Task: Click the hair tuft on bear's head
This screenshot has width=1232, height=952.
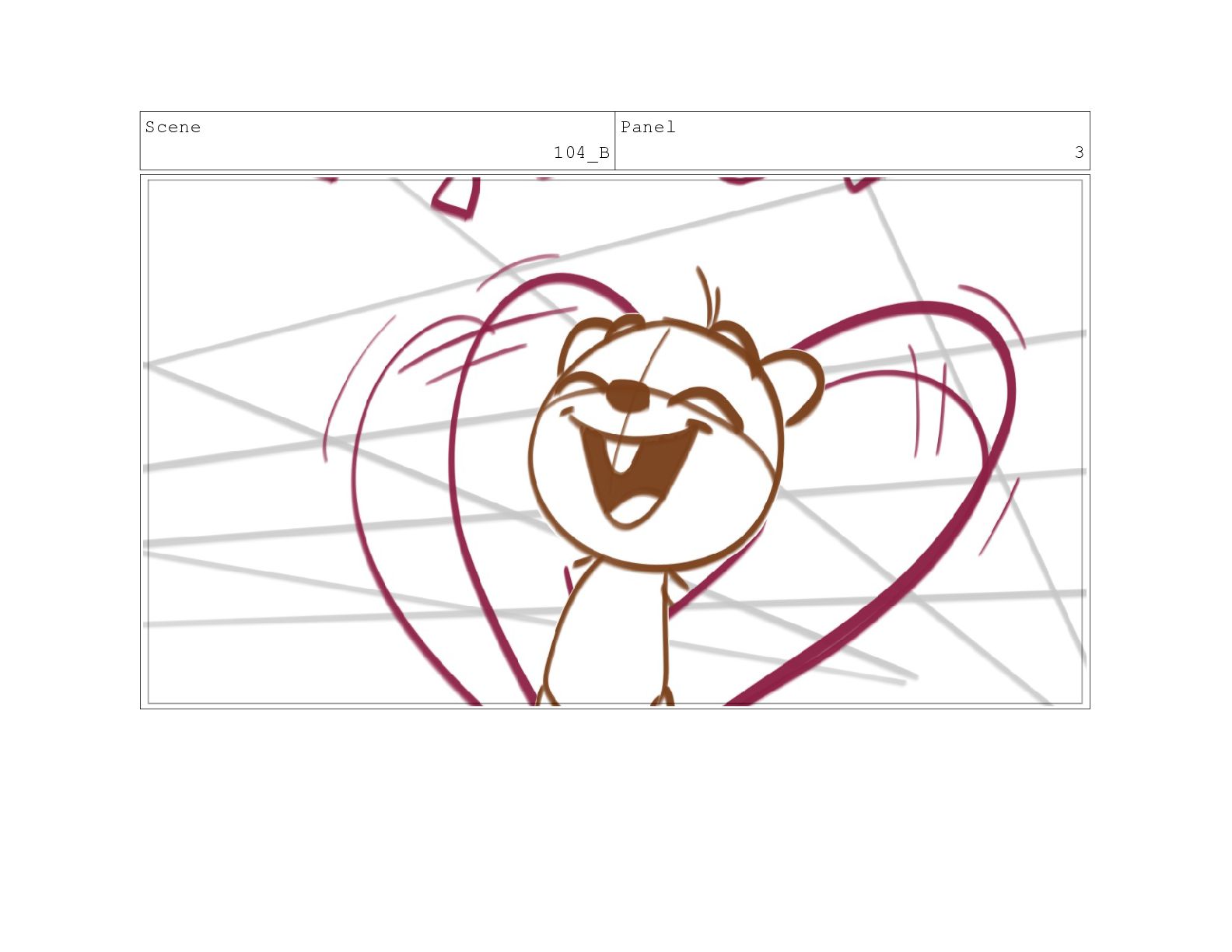Action: [708, 292]
